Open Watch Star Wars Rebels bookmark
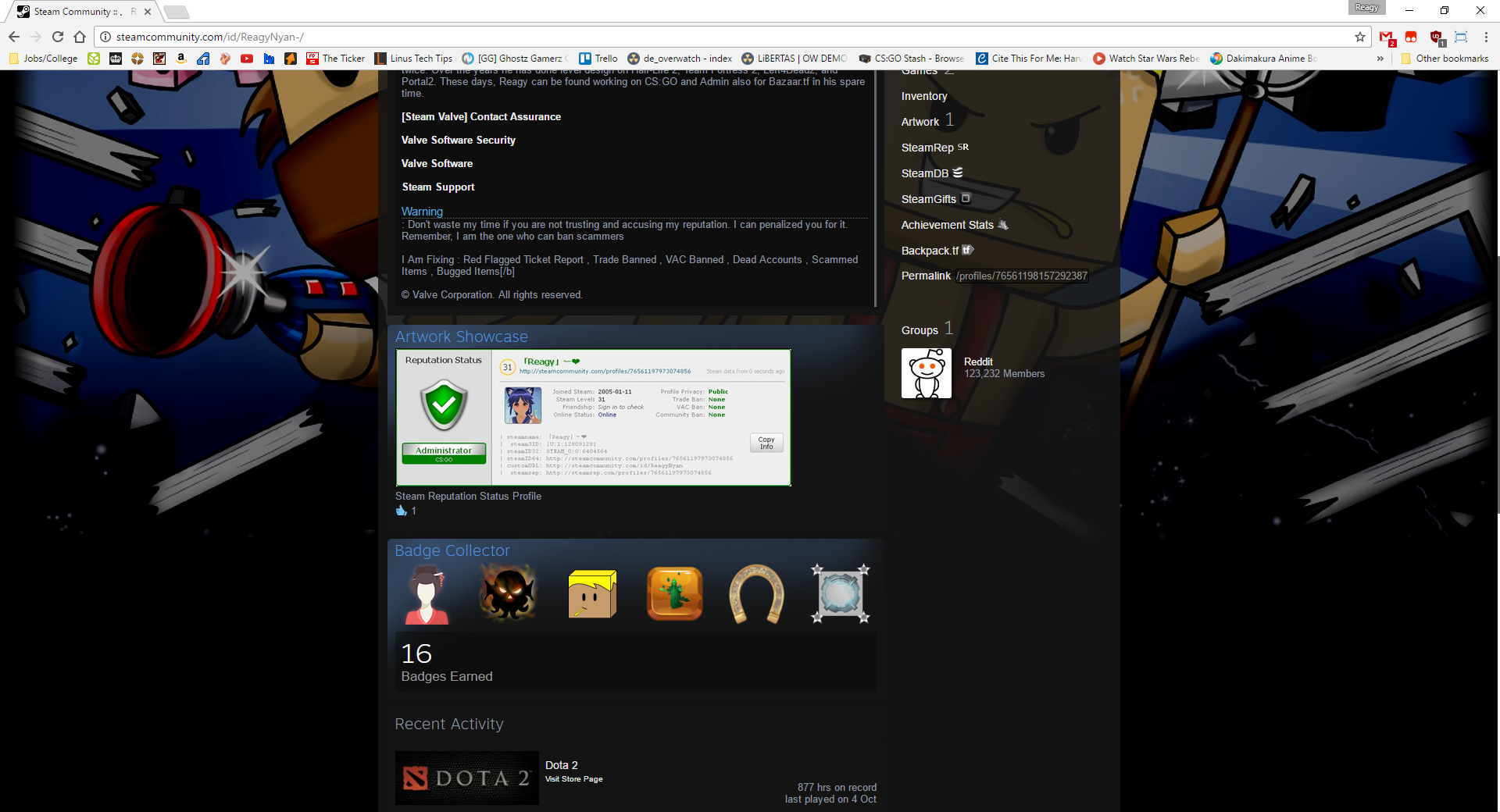 pos(1146,59)
